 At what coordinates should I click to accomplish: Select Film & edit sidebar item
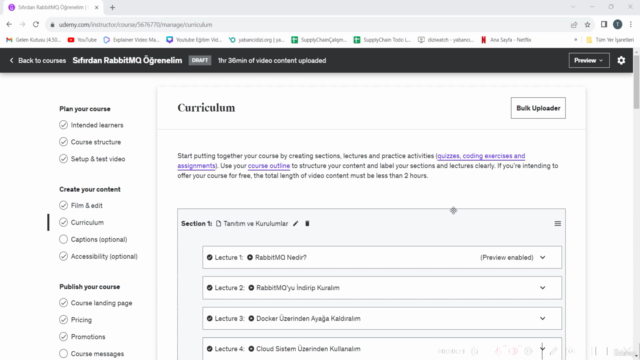tap(87, 205)
